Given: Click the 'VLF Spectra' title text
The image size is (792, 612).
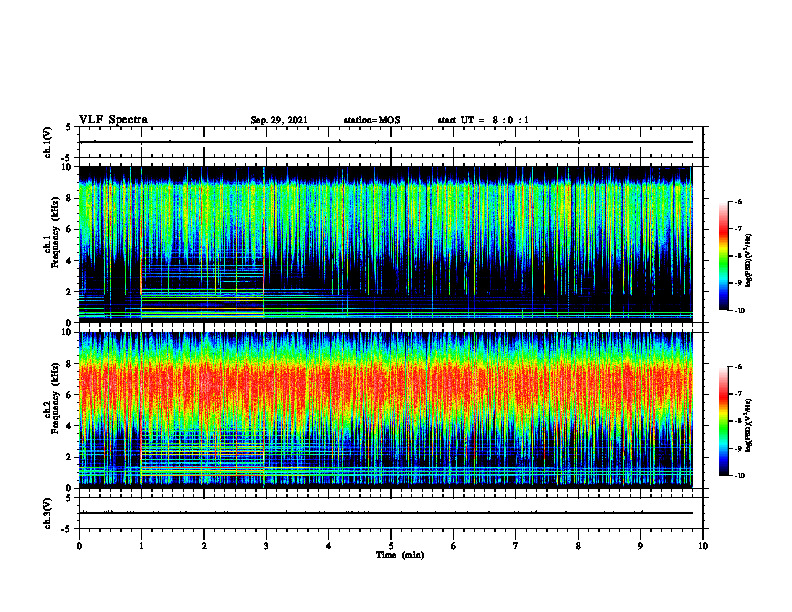Looking at the screenshot, I should coord(113,120).
